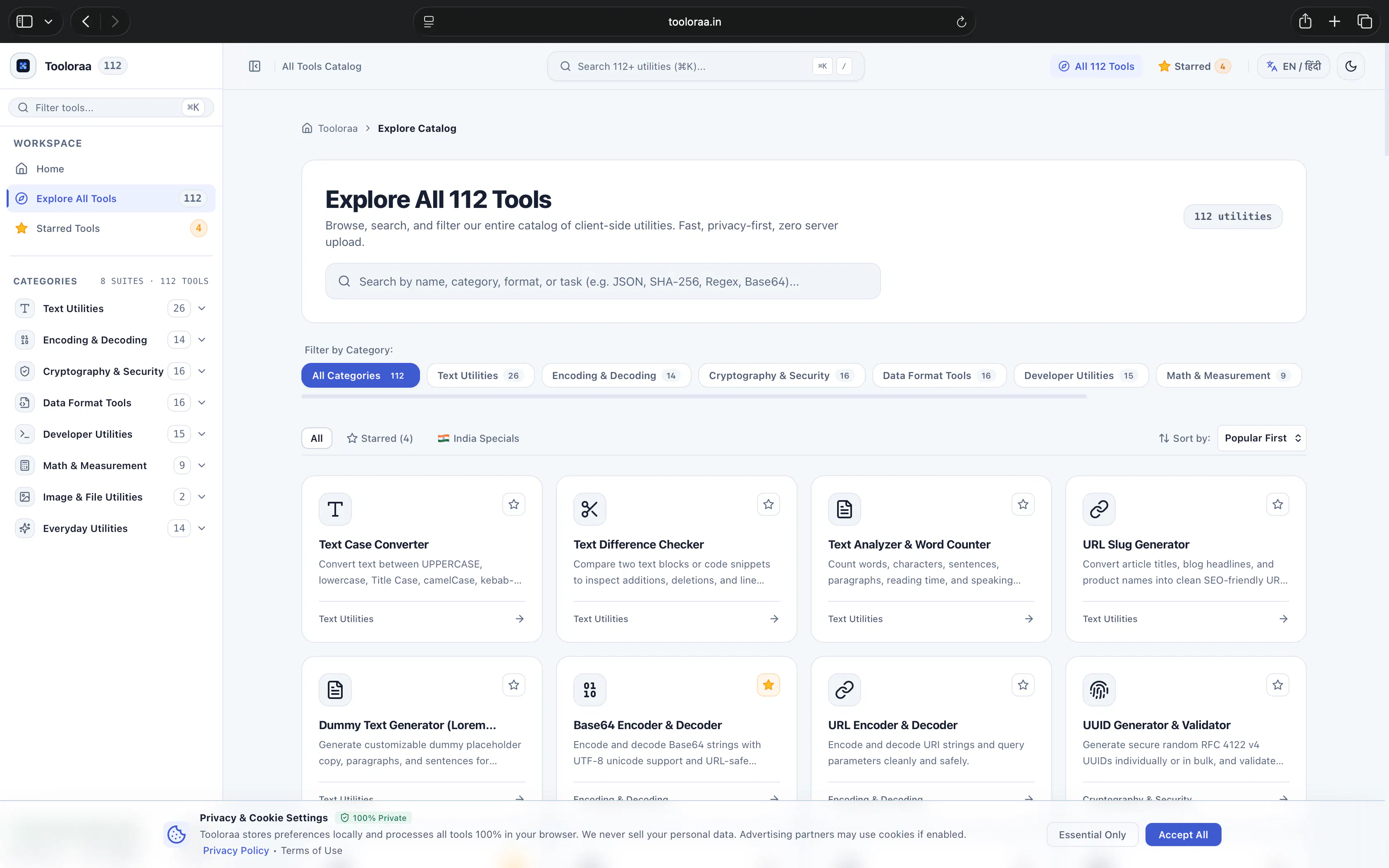Click the scissors icon on Text Difference Checker

coord(589,509)
